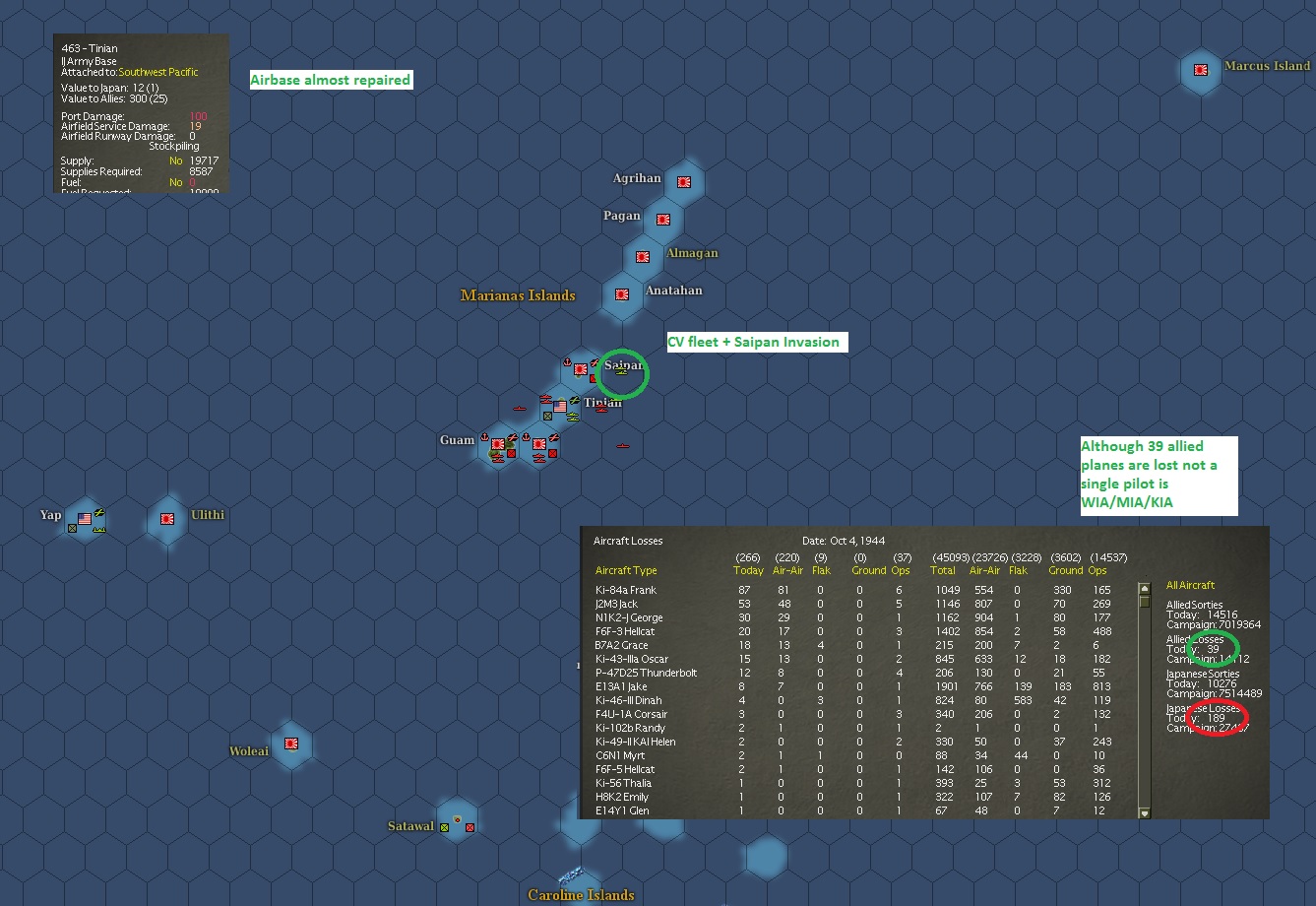The height and width of the screenshot is (906, 1316).
Task: Click the Japanese flag icon at Anatahan
Action: coord(622,294)
